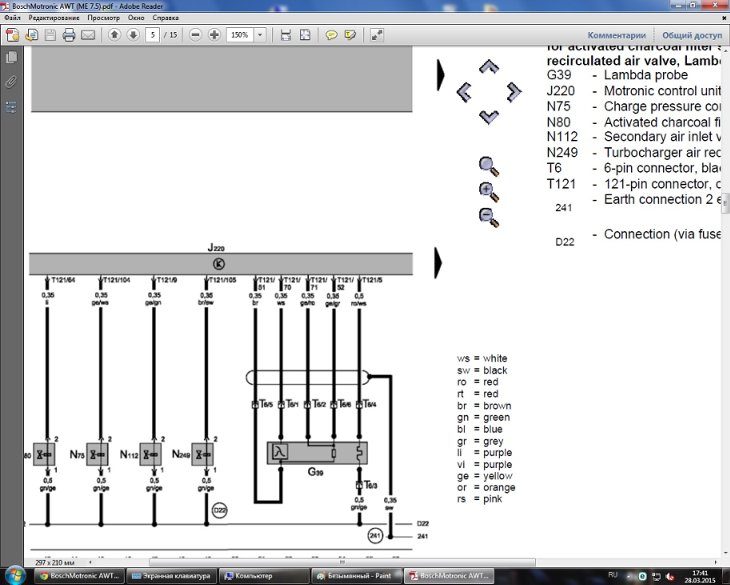Click the circled K symbol on J220

pyautogui.click(x=219, y=264)
